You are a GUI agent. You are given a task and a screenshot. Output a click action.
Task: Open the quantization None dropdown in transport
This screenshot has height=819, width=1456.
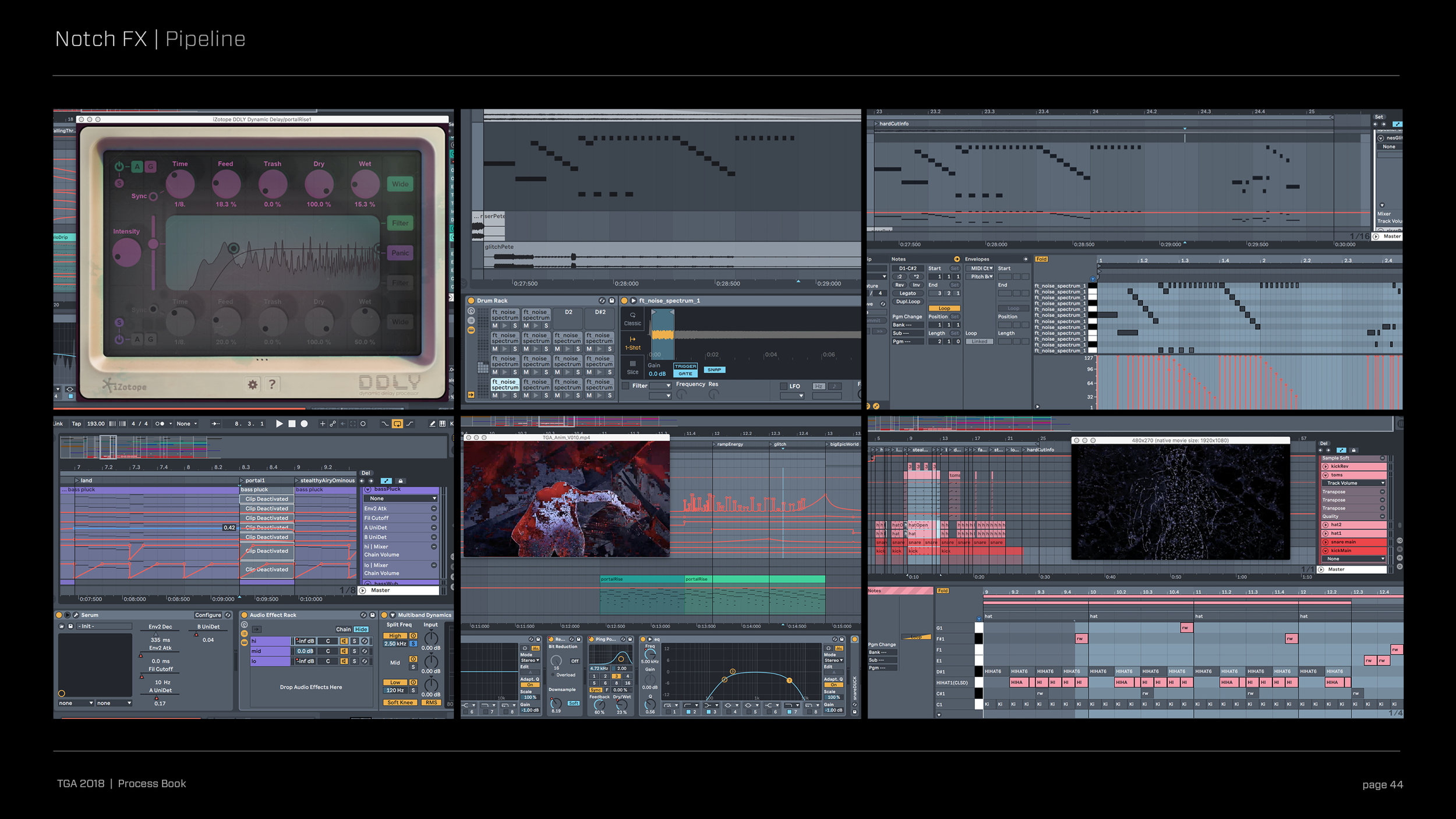(186, 423)
